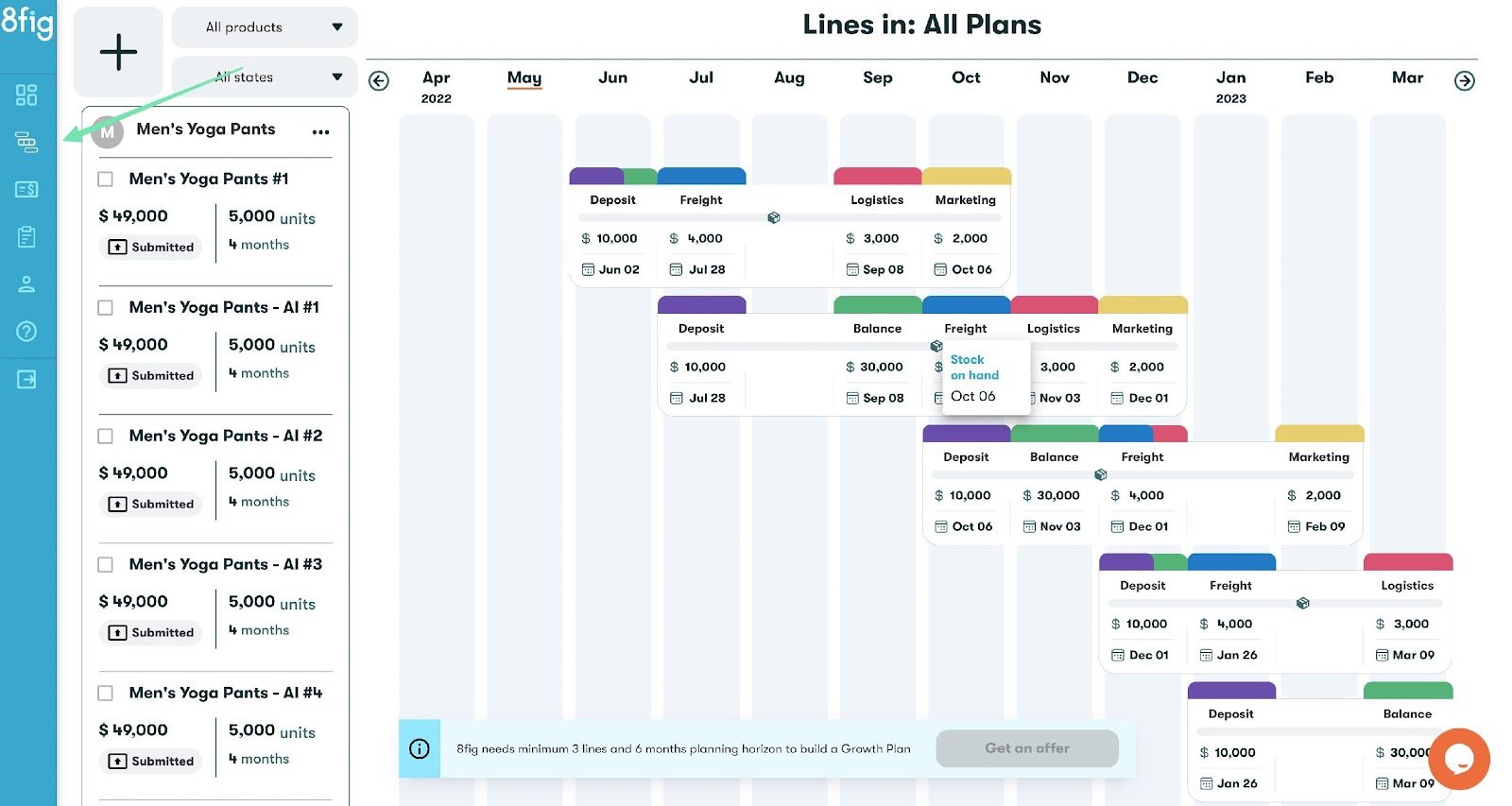Tick the Men's Yoga Pants - AI #3 checkbox

tap(106, 565)
